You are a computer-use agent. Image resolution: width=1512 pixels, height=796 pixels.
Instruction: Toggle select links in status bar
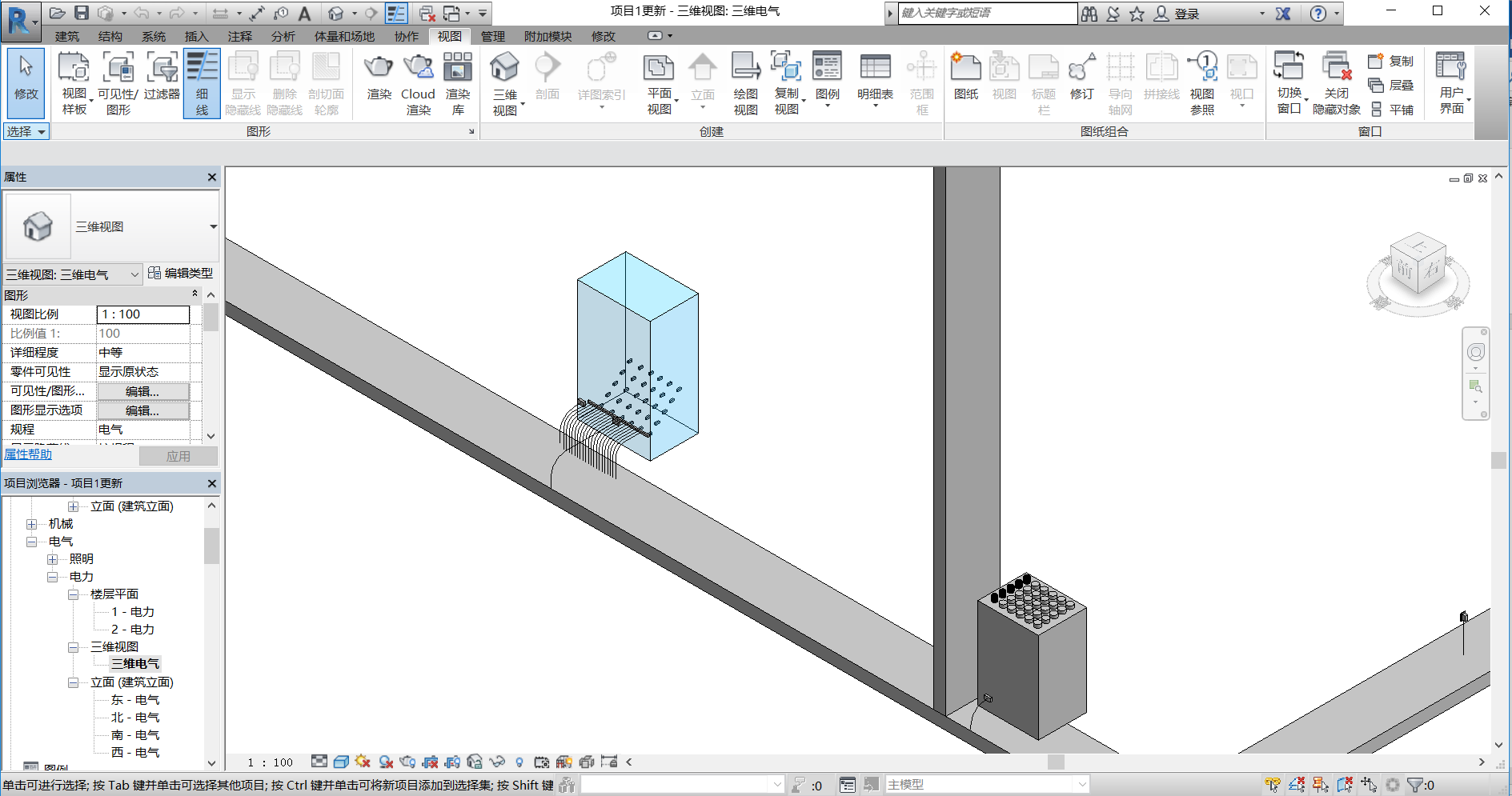click(x=1273, y=785)
